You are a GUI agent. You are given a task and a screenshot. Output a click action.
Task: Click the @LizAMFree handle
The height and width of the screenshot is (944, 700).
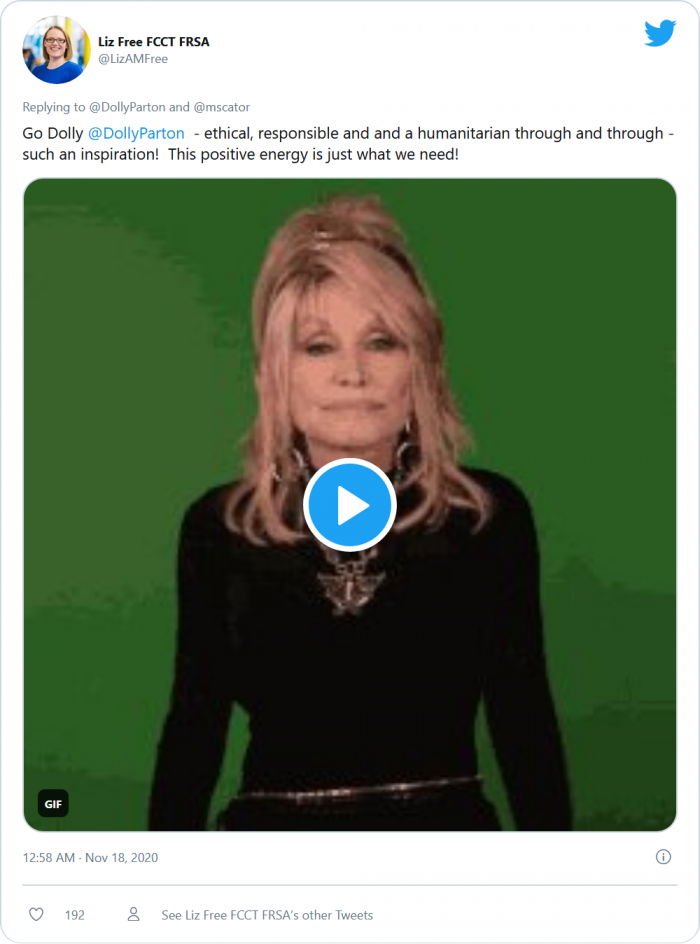coord(133,59)
